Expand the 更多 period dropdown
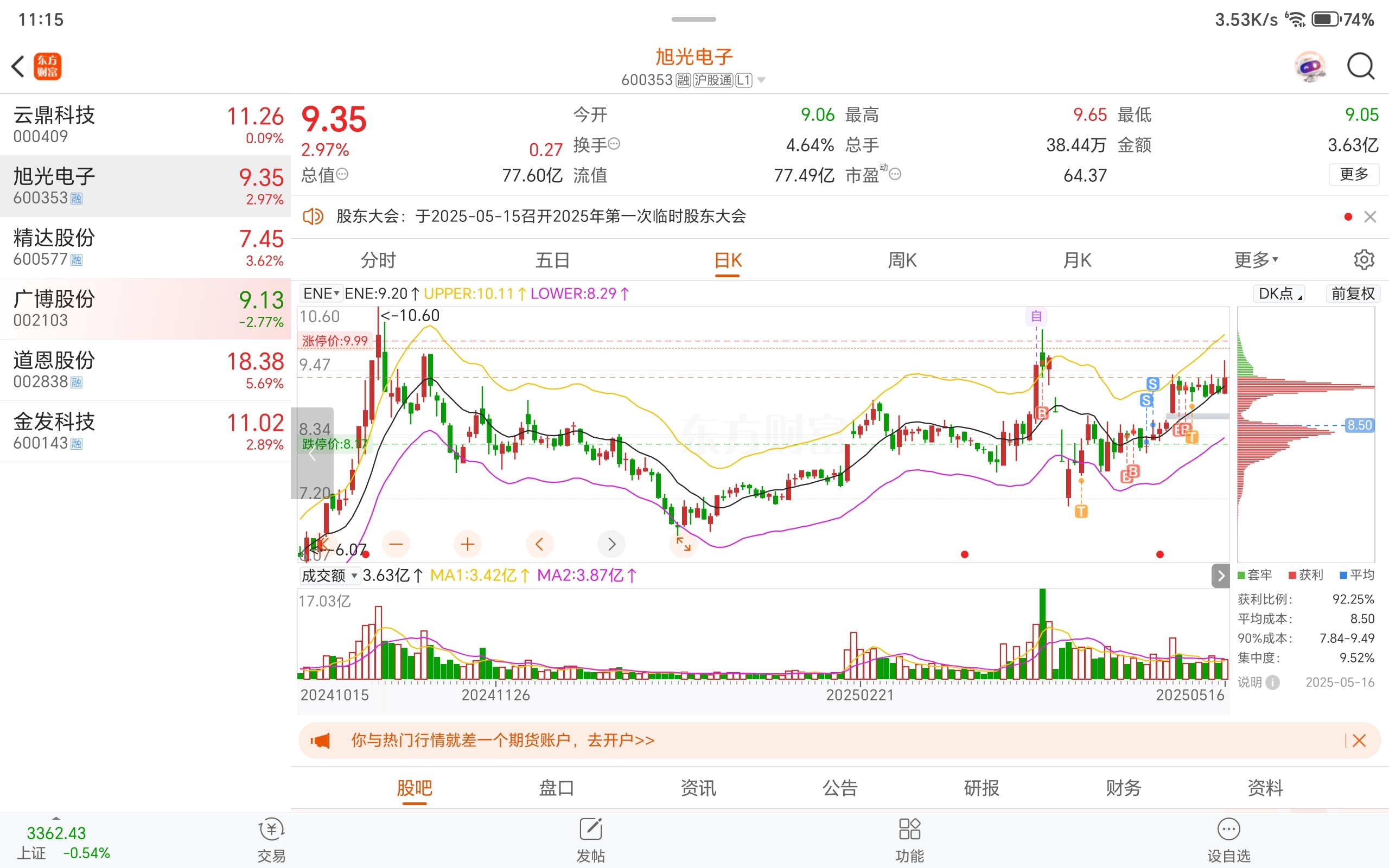Image resolution: width=1389 pixels, height=868 pixels. coord(1256,260)
